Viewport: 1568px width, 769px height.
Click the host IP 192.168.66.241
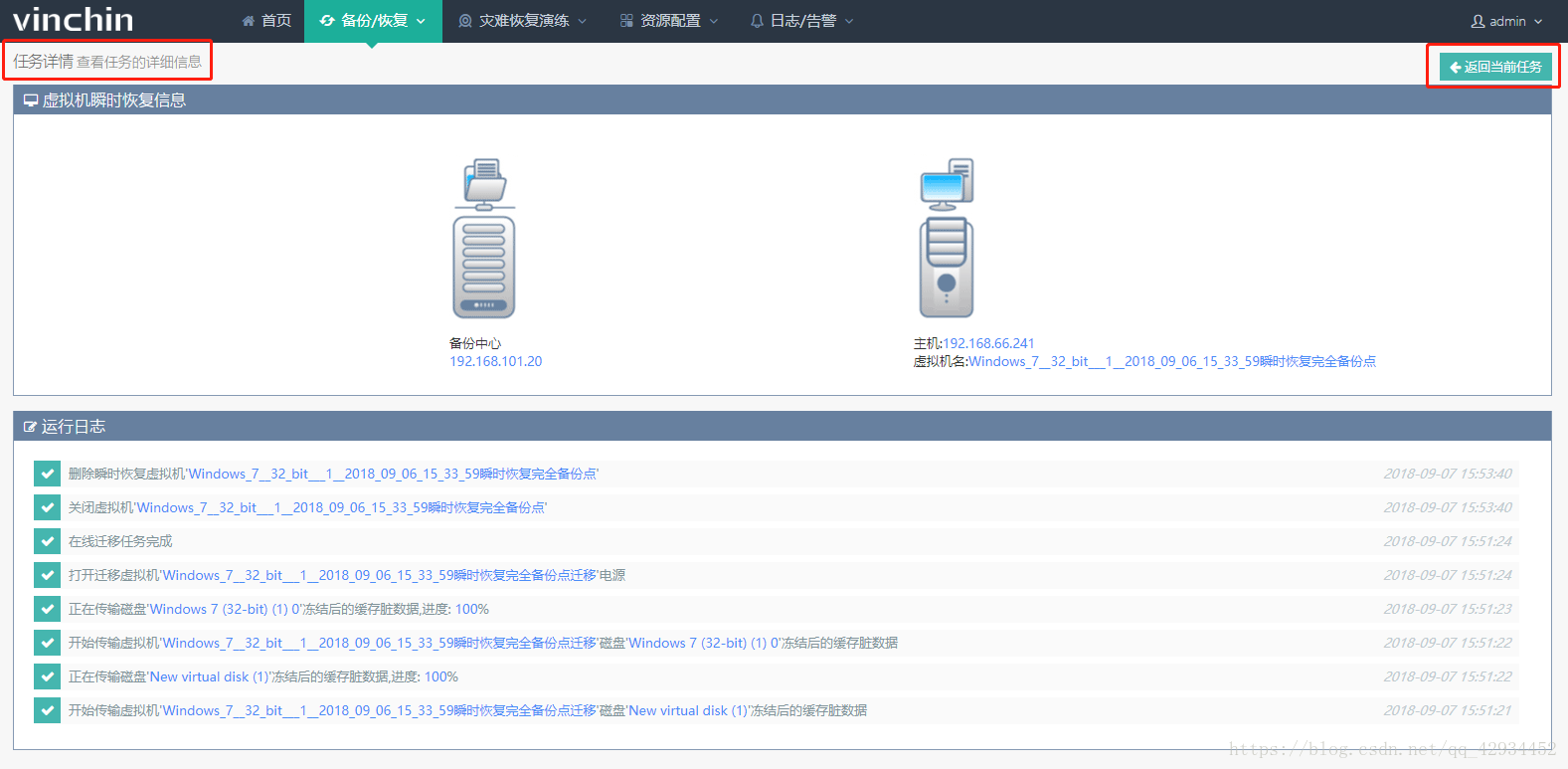tap(988, 343)
